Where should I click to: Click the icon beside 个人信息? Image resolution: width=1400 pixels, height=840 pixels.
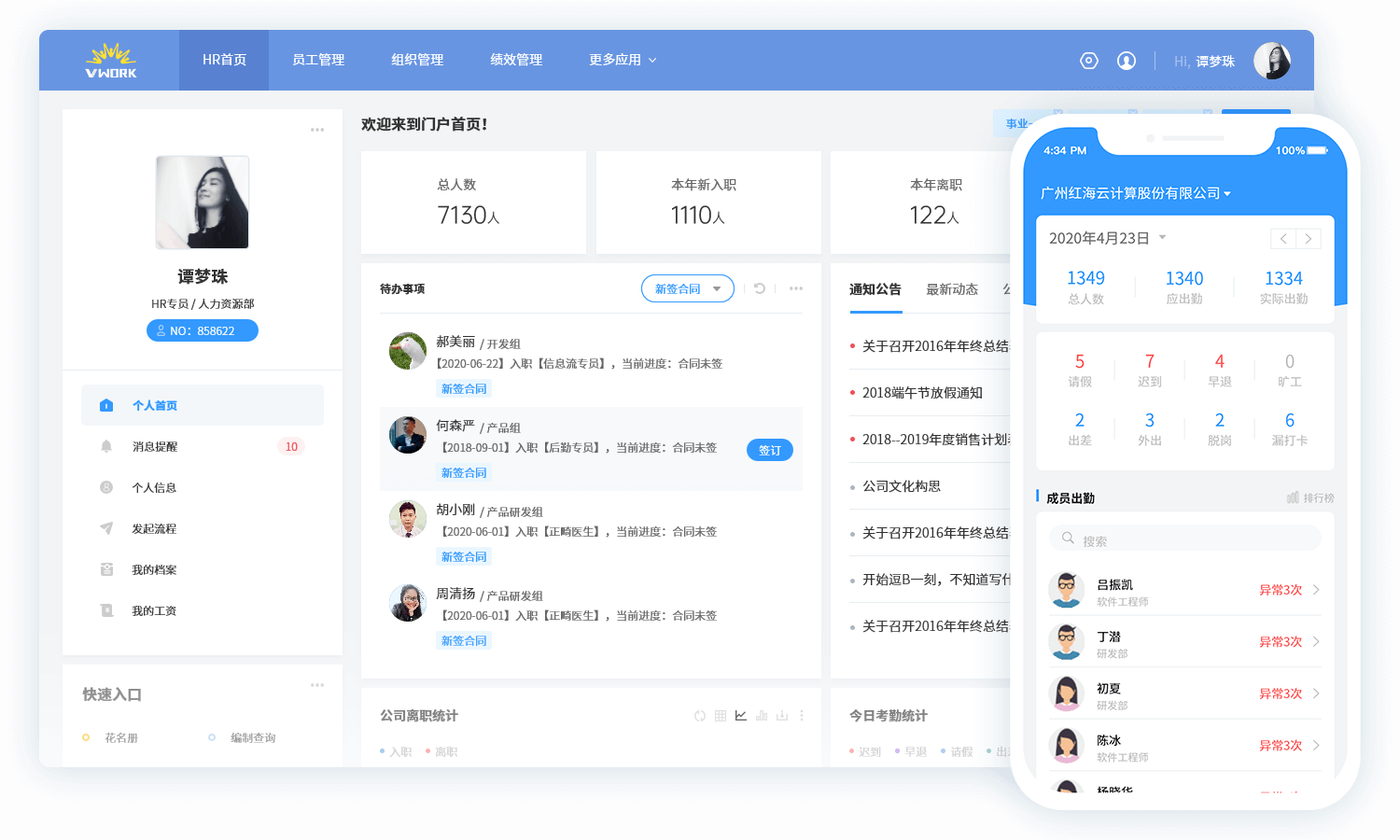pyautogui.click(x=106, y=487)
